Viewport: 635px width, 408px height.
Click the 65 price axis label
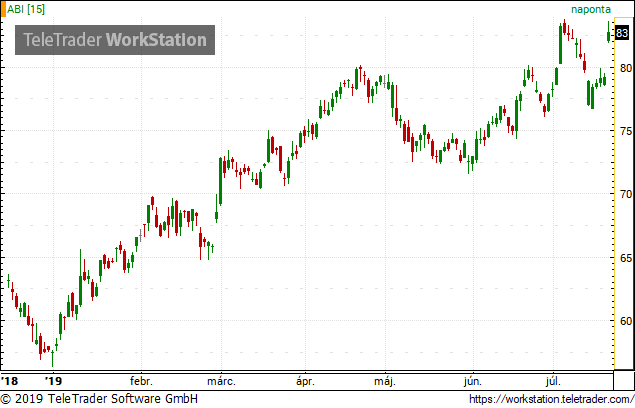point(626,258)
